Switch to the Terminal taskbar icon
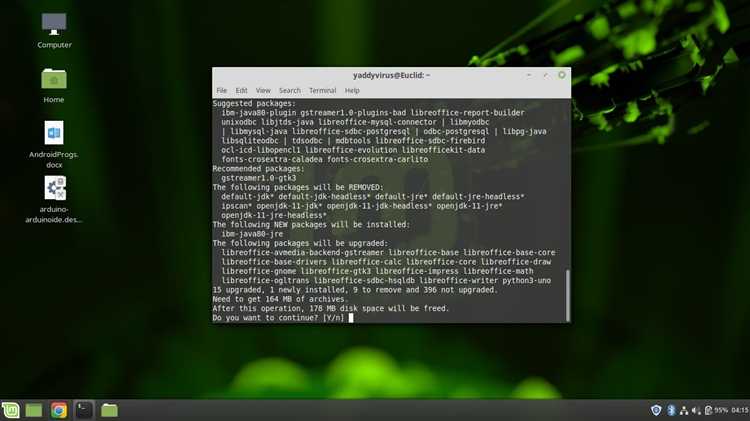Screen dimensions: 750x421 (84, 410)
